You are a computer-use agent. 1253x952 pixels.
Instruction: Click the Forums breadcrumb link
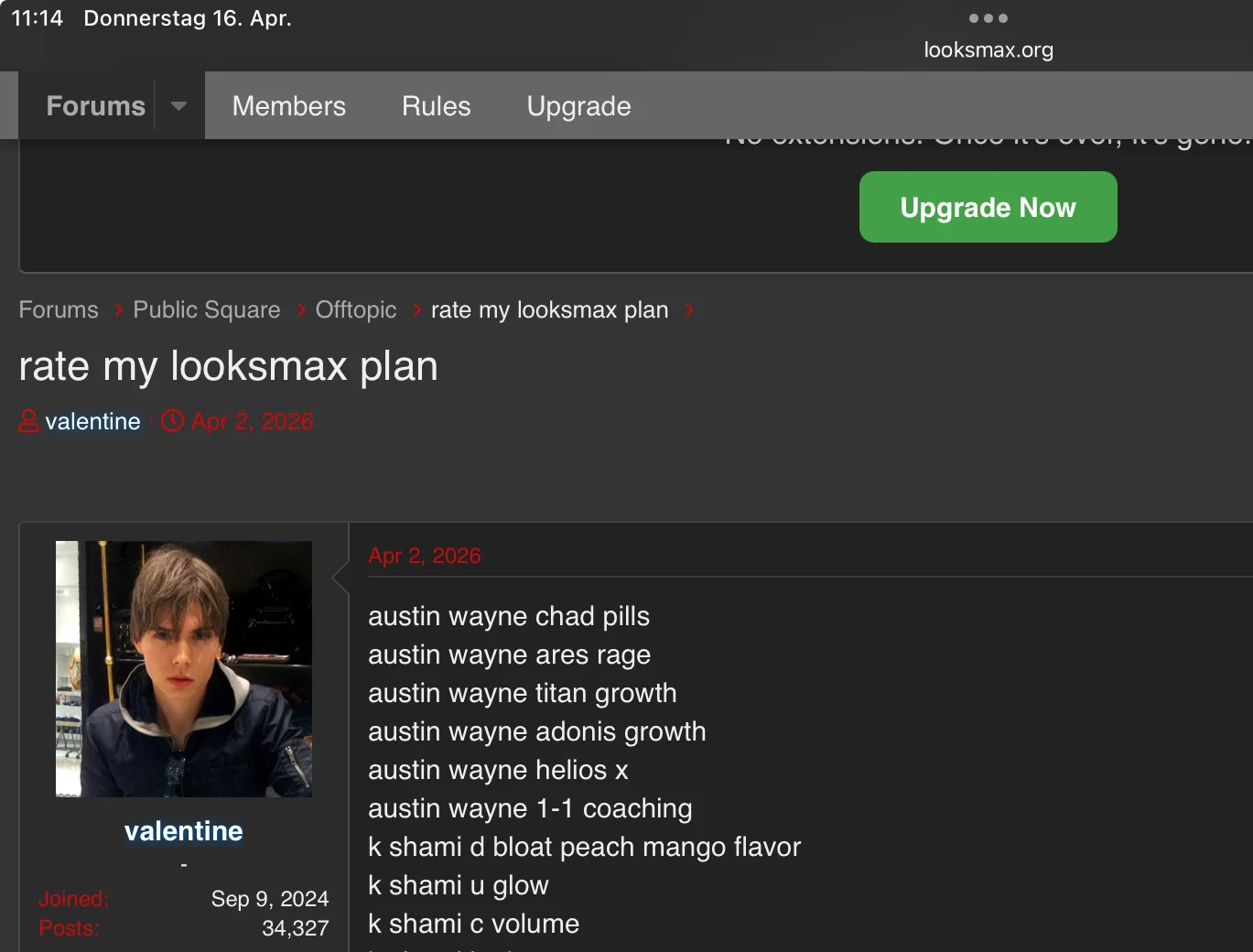coord(59,310)
